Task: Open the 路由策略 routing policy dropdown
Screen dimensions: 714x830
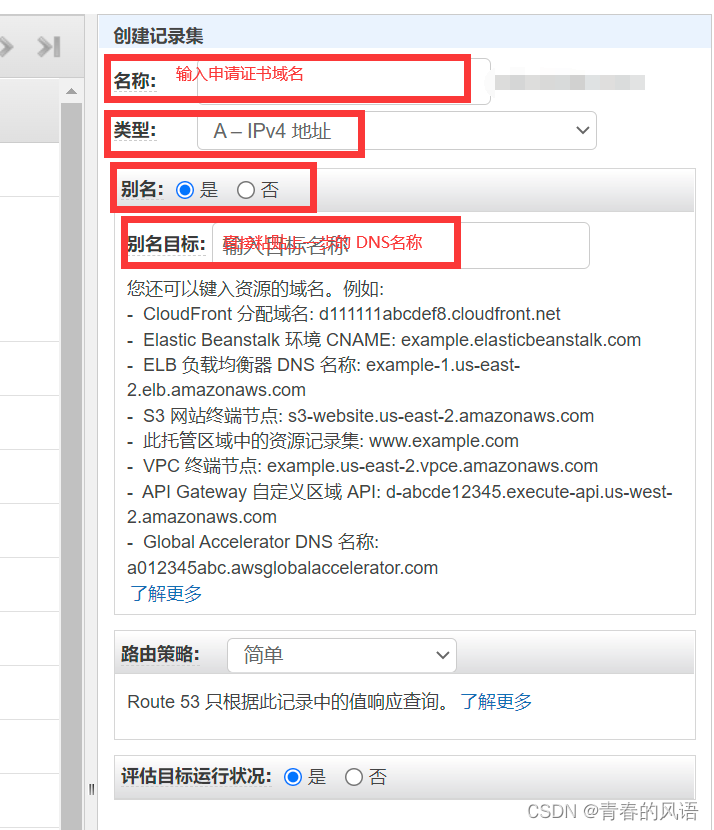Action: (342, 655)
